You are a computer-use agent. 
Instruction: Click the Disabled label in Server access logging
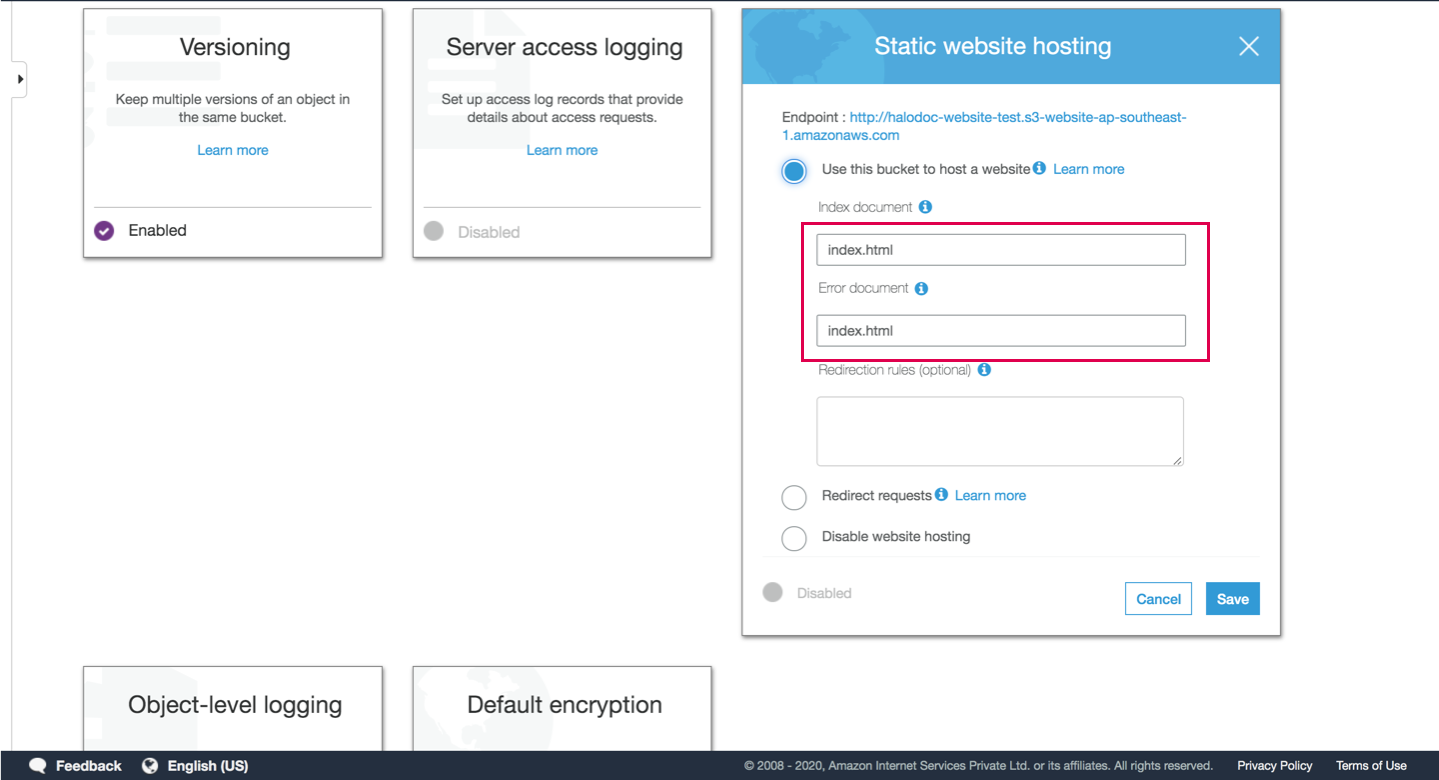[x=489, y=232]
